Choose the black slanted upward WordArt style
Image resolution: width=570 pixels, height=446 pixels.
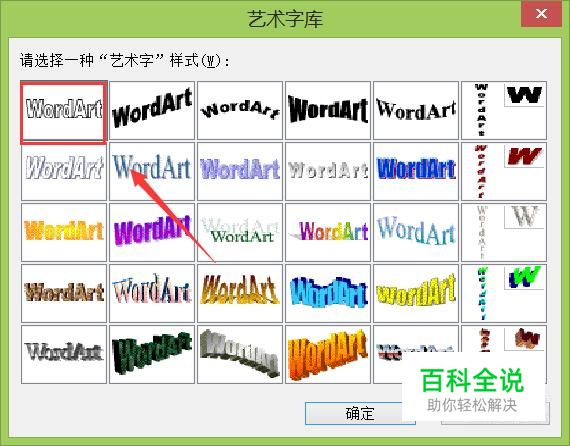pyautogui.click(x=152, y=111)
